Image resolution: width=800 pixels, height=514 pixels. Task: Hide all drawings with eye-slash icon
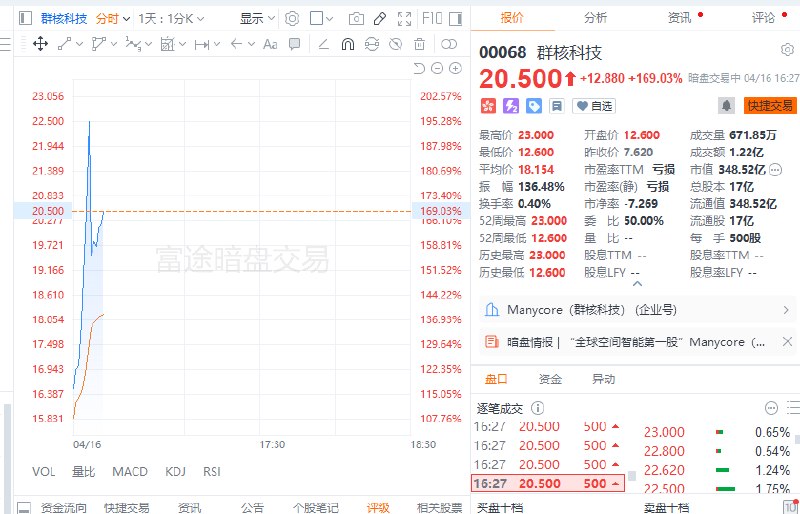[x=395, y=44]
